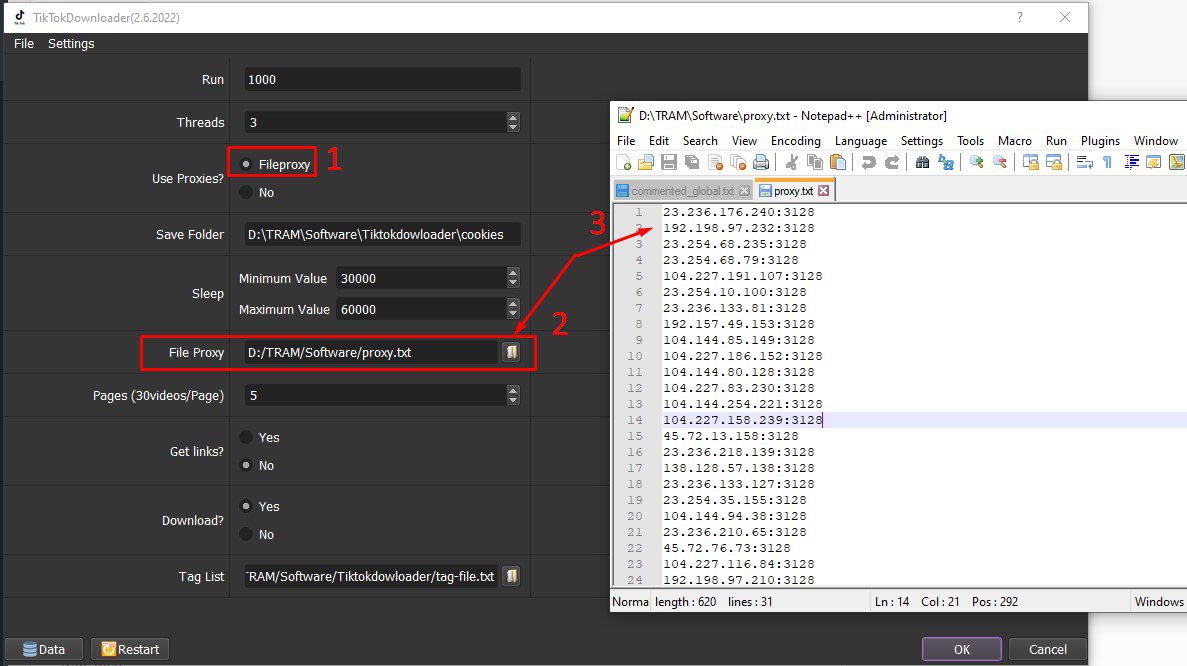Decrease Sleep Maximum Value spinner
1187x666 pixels.
[x=513, y=313]
